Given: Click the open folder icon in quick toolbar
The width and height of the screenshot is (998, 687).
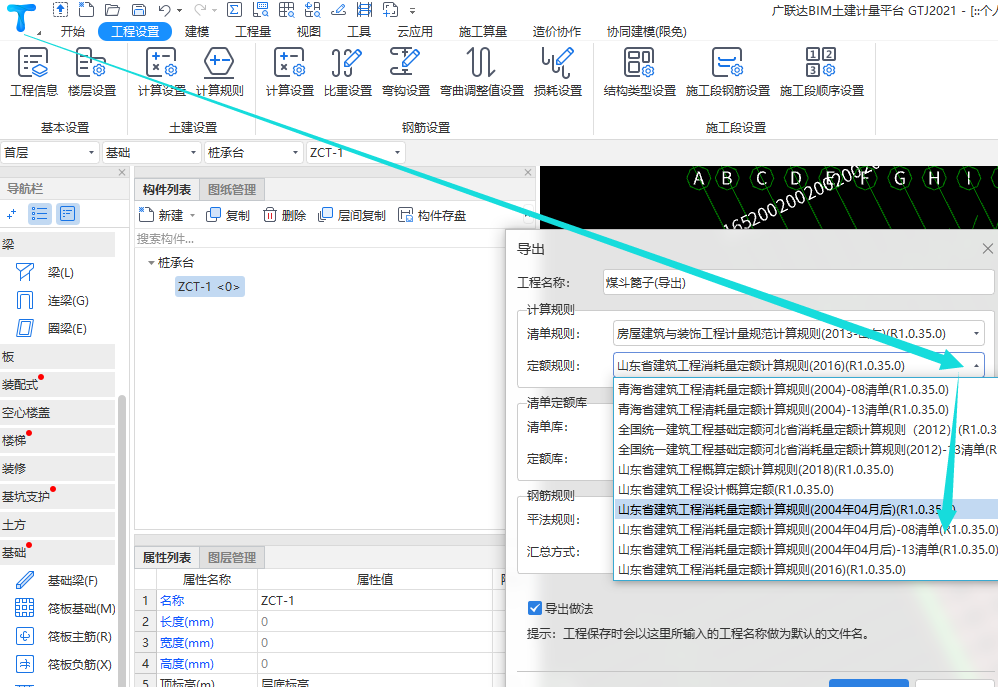Looking at the screenshot, I should [112, 10].
